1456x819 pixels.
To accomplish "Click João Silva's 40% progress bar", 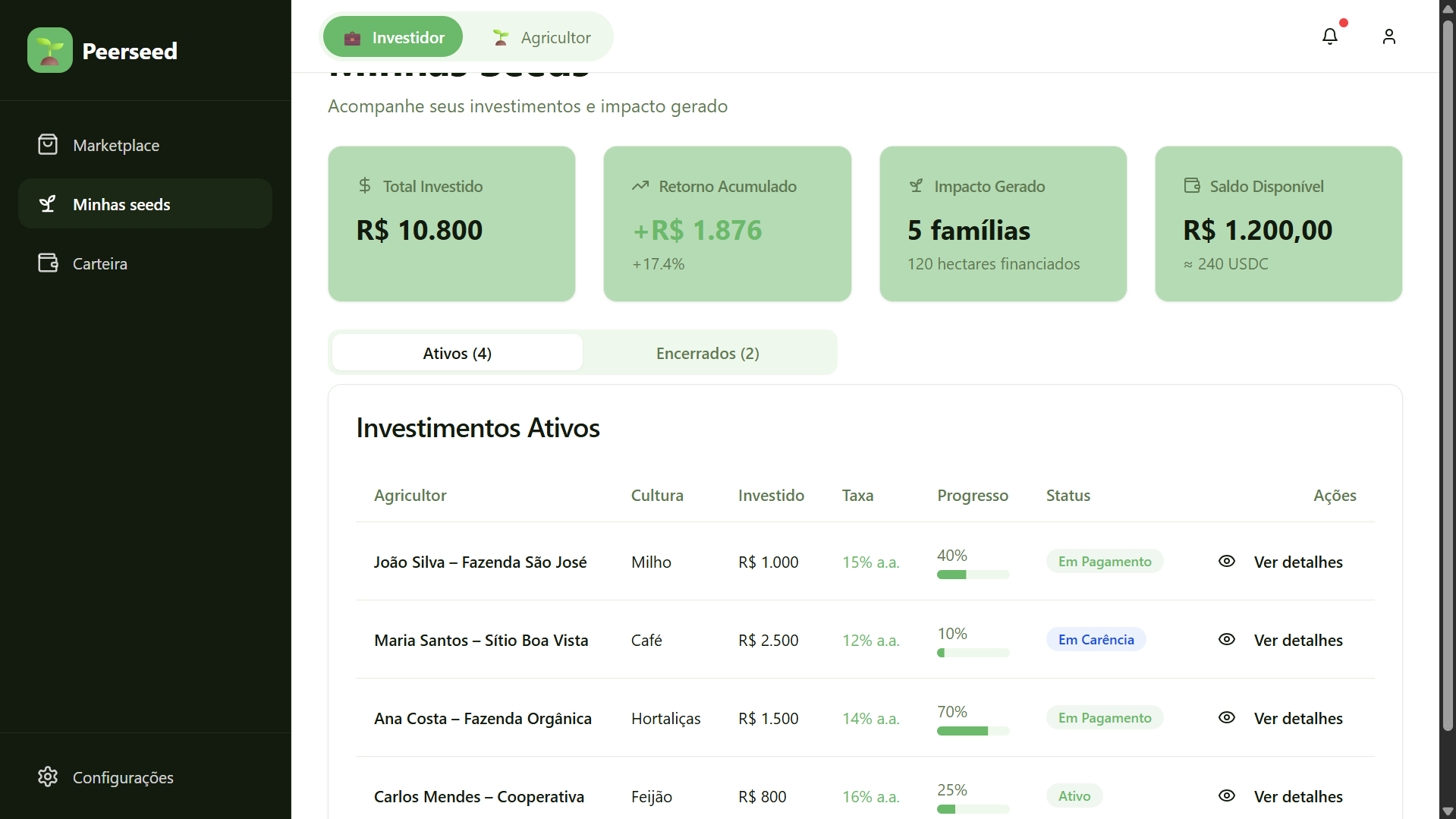I will pyautogui.click(x=973, y=575).
